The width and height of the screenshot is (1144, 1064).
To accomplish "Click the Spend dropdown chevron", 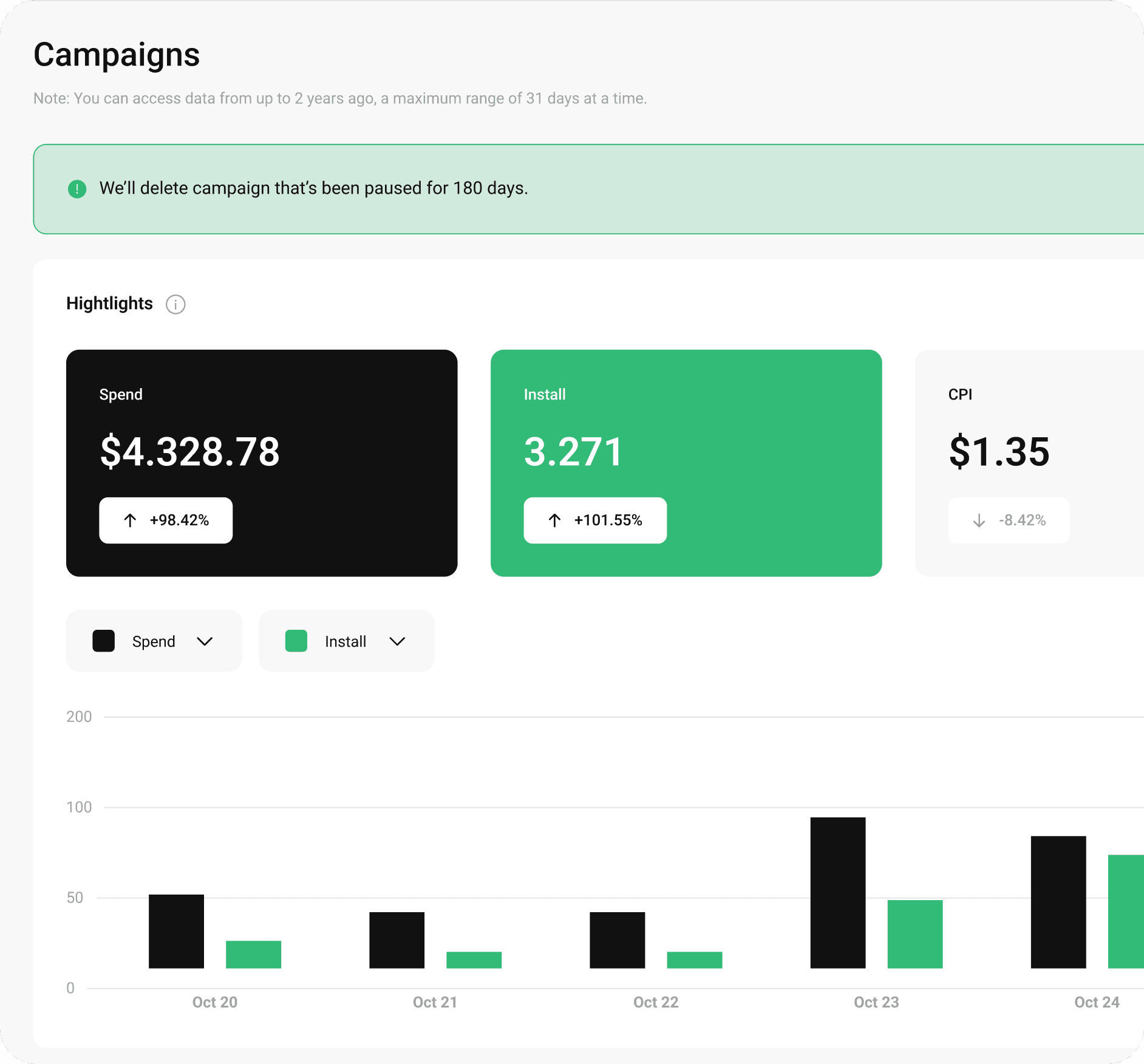I will 205,641.
